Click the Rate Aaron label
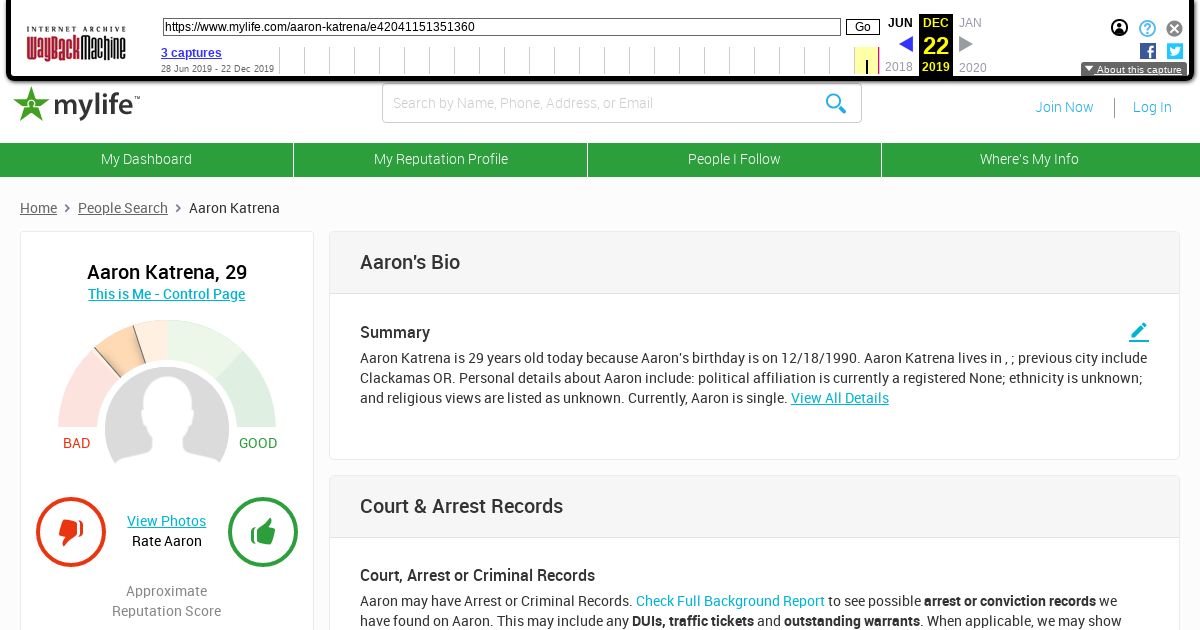Image resolution: width=1200 pixels, height=630 pixels. coord(167,541)
